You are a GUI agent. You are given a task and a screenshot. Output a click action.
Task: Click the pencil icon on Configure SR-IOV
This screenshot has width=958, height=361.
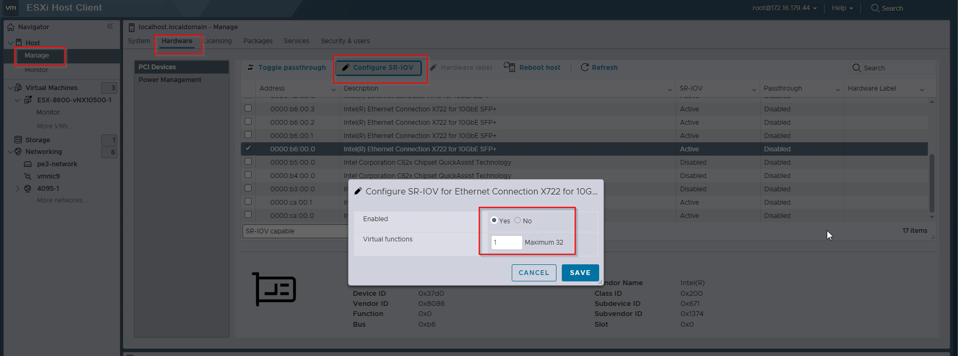click(x=346, y=67)
